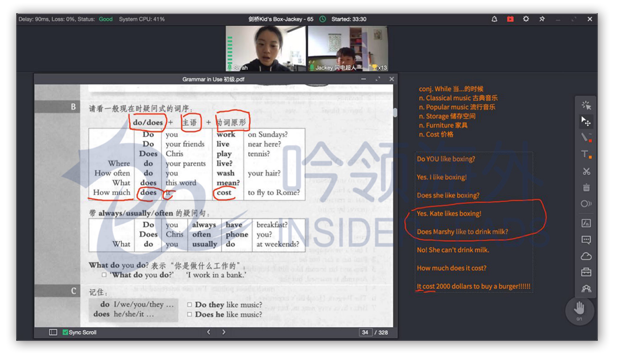Image resolution: width=640 pixels, height=360 pixels.
Task: Toggle the pin window icon
Action: [x=542, y=19]
